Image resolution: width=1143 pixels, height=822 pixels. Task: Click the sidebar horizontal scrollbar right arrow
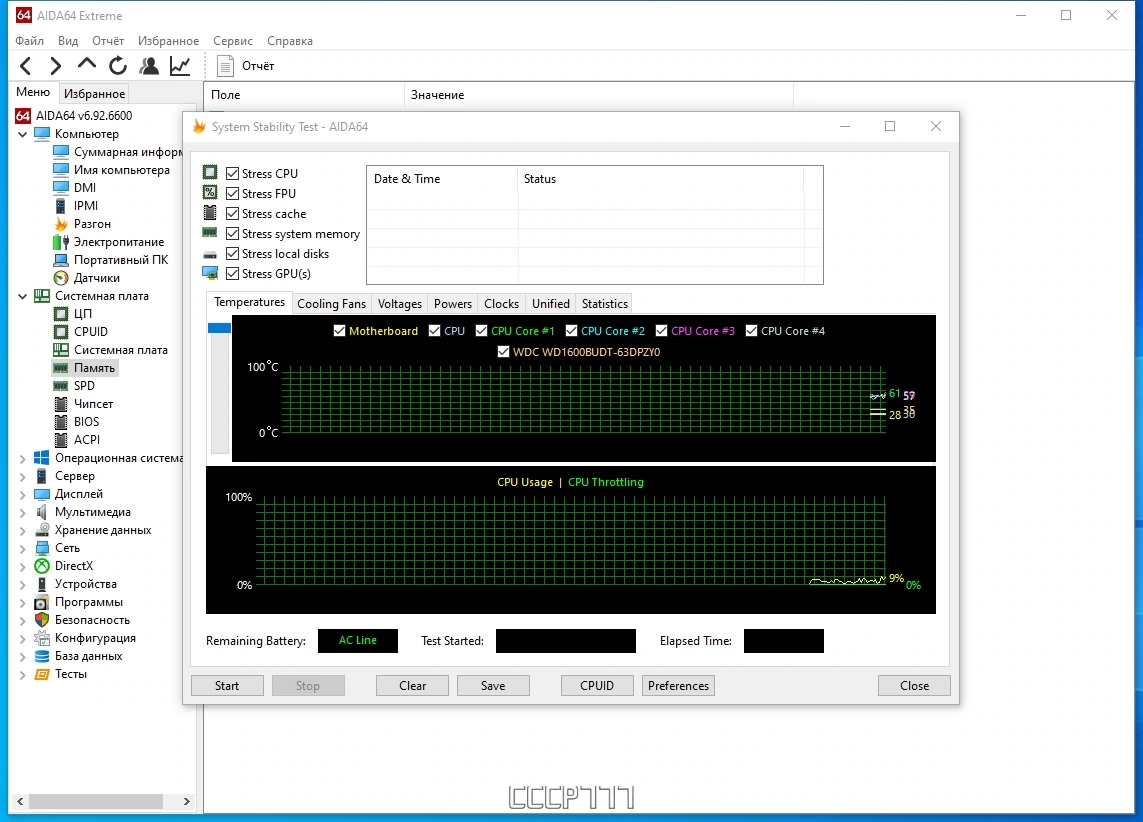(x=187, y=801)
